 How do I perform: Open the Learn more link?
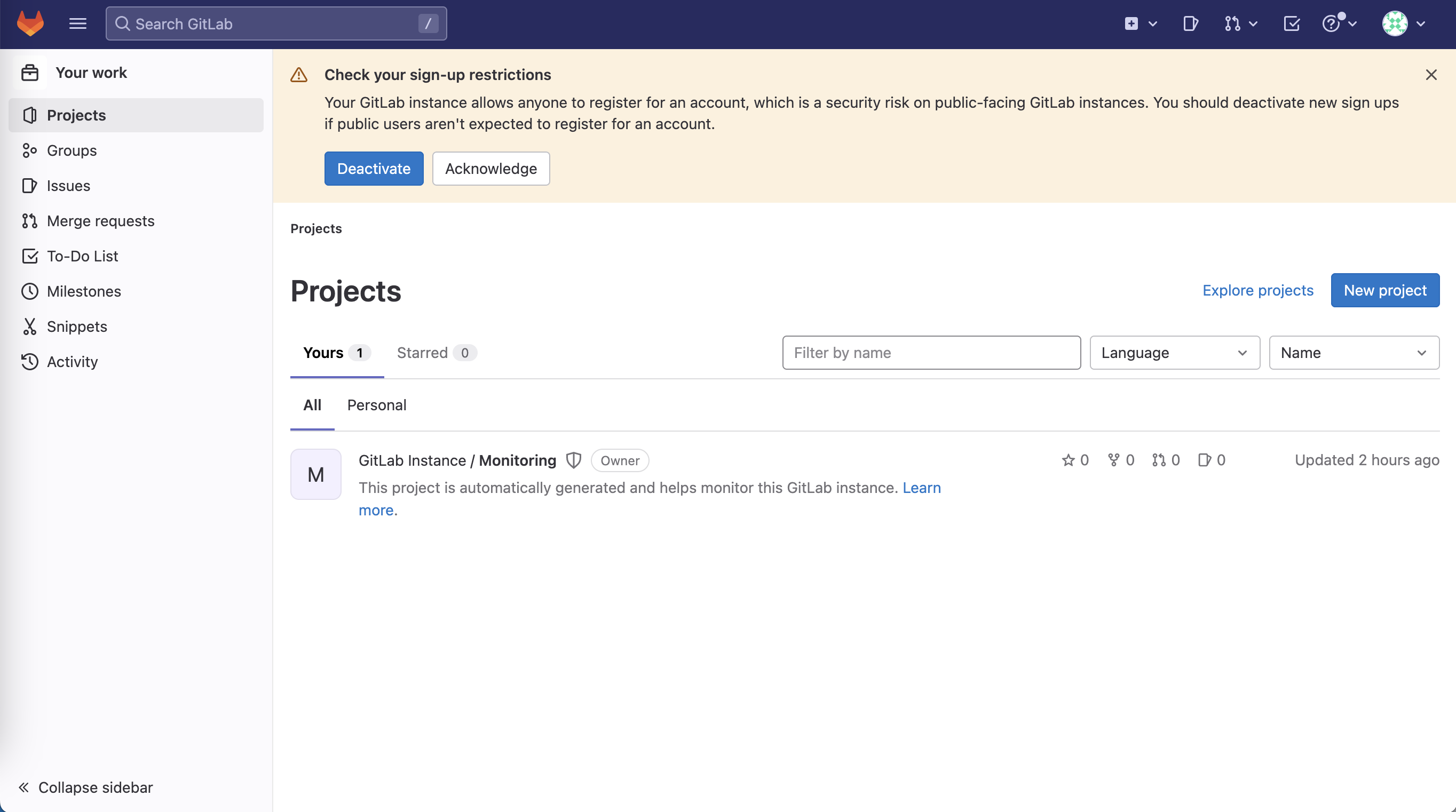pos(921,488)
